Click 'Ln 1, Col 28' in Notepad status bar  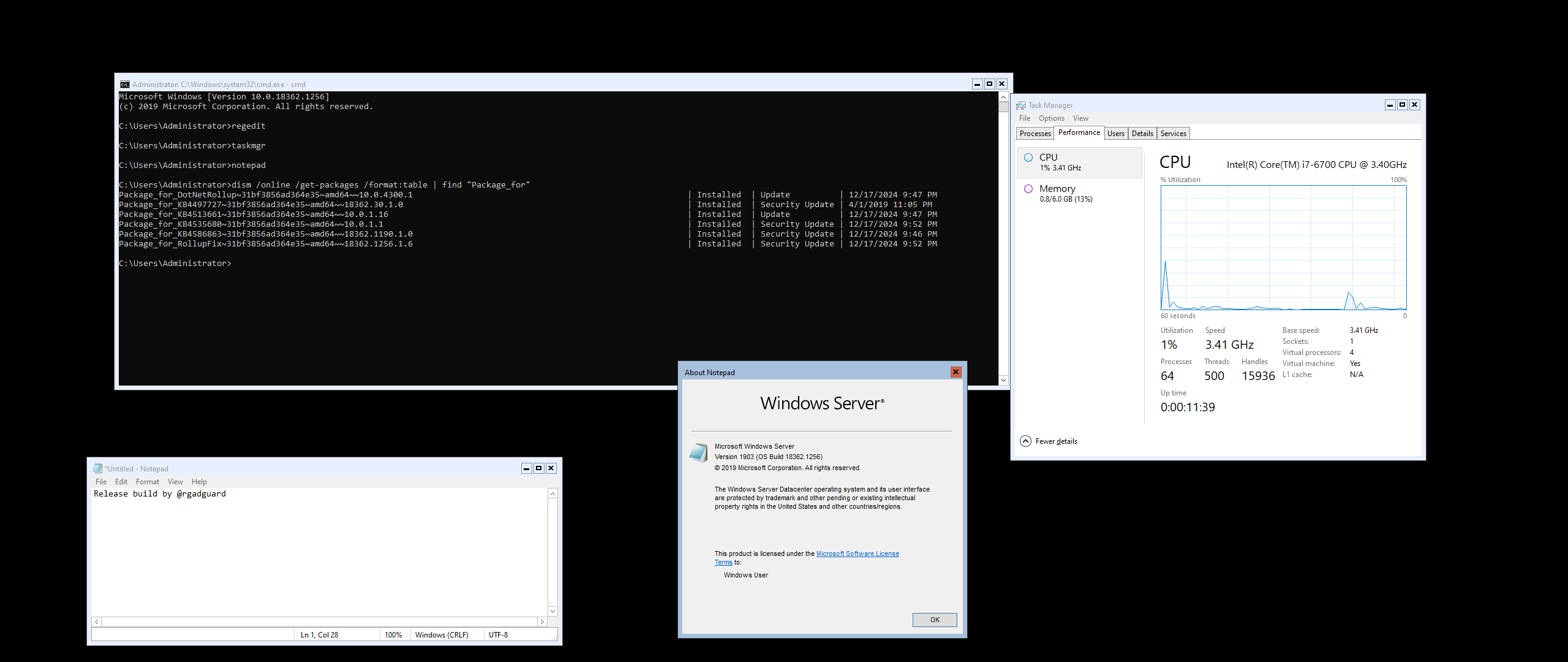pyautogui.click(x=320, y=635)
